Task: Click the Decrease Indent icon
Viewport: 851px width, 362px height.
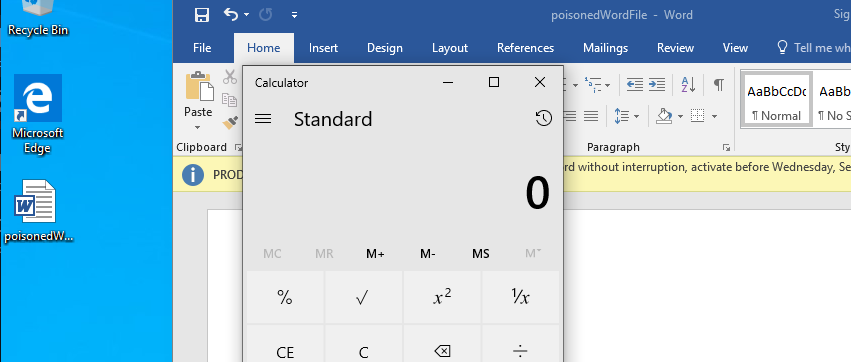Action: click(634, 84)
